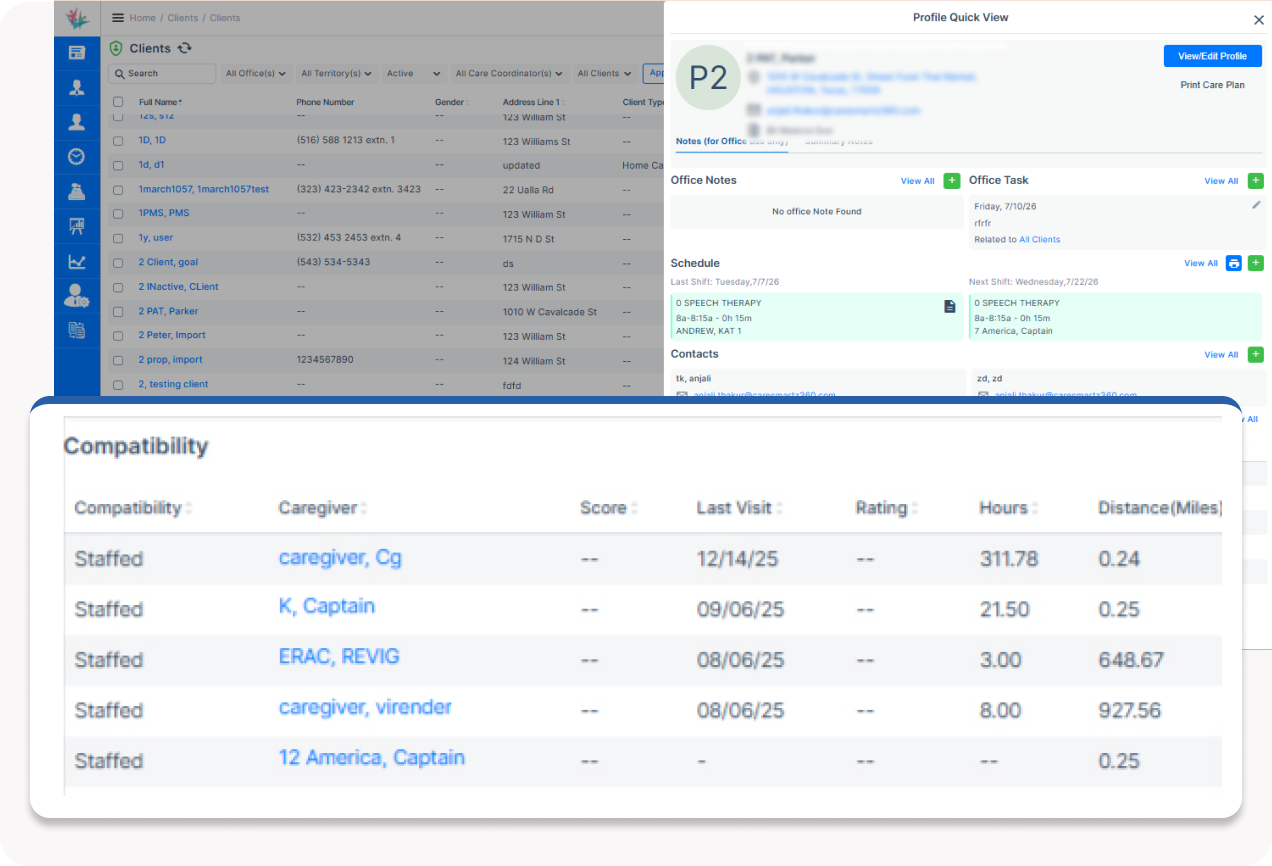Sort compatibility table by Last Visit column
Image resolution: width=1272 pixels, height=866 pixels.
tap(740, 508)
